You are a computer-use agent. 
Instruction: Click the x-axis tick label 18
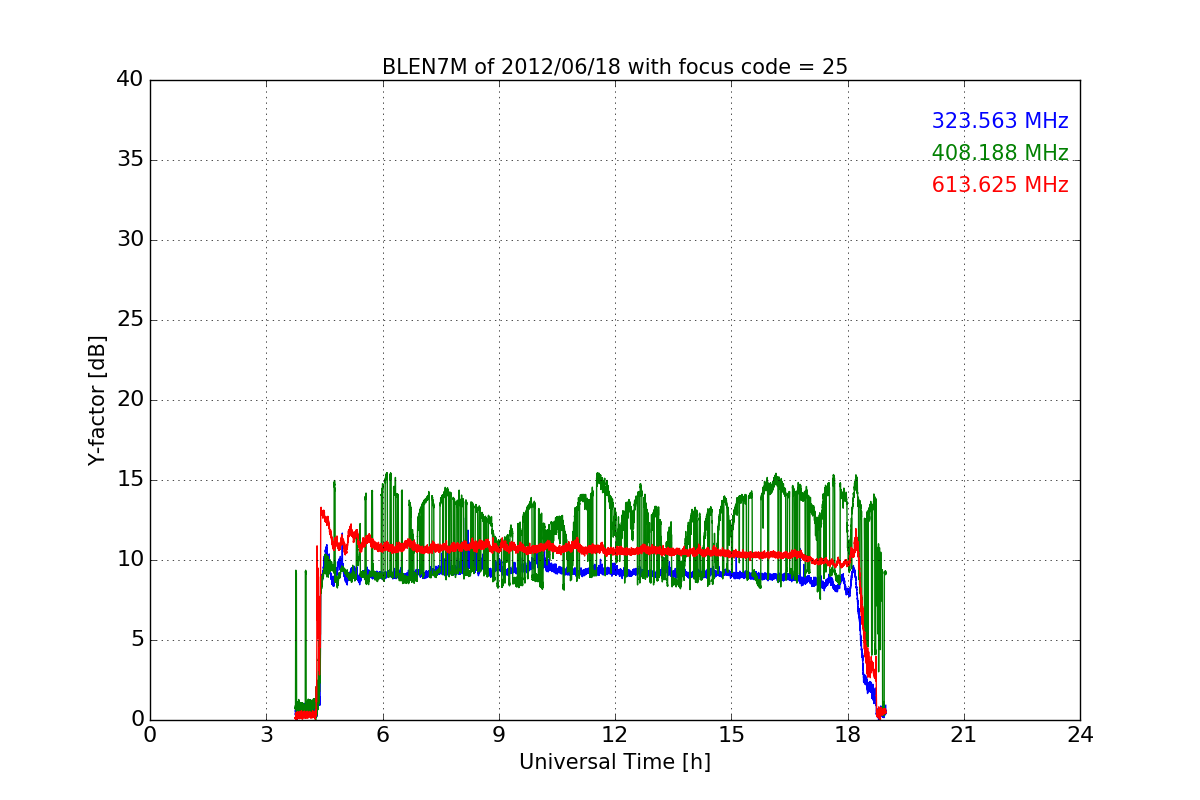pos(848,735)
